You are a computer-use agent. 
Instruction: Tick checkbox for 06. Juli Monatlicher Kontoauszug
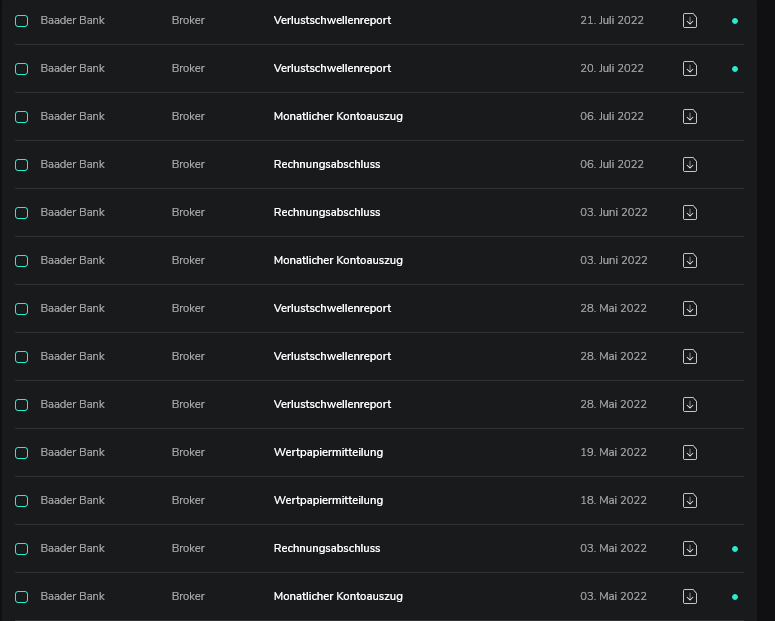click(x=21, y=117)
